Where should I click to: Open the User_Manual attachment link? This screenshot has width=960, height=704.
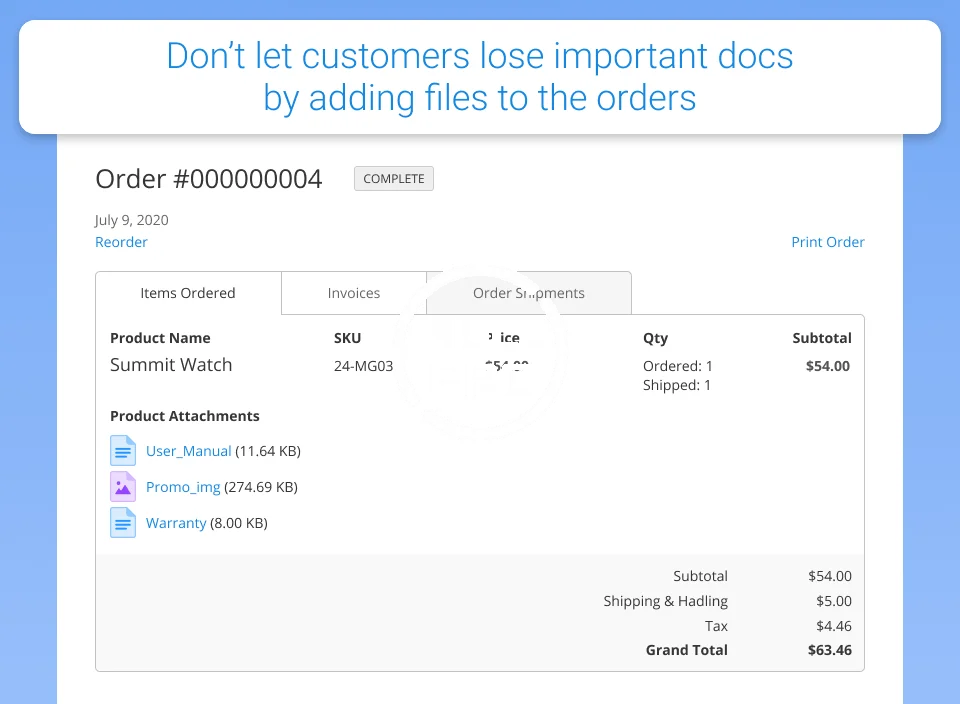pyautogui.click(x=188, y=451)
